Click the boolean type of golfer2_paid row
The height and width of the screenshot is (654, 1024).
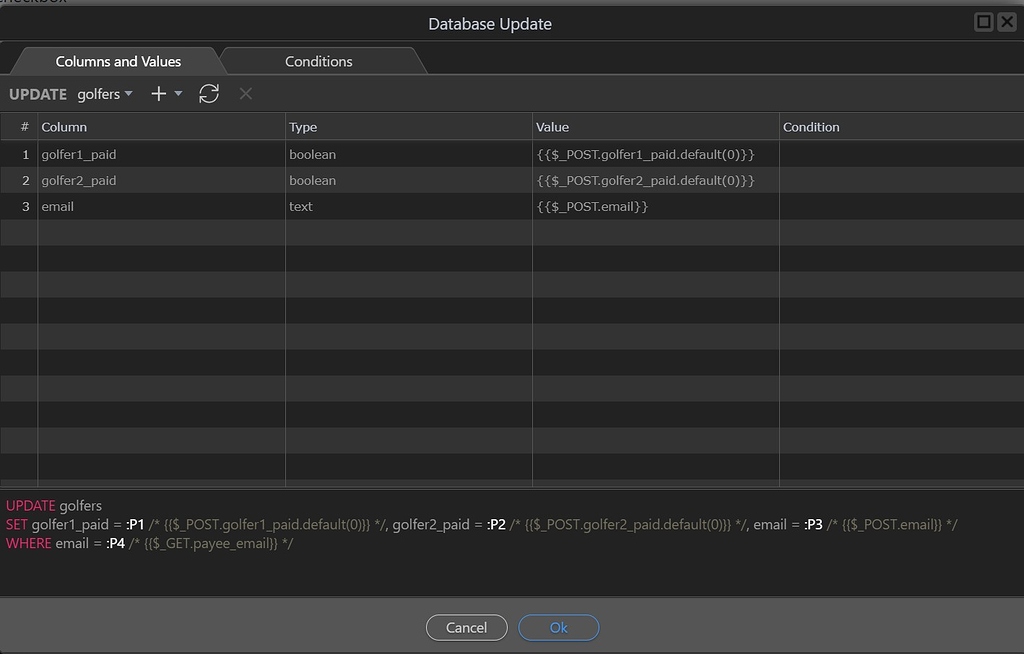pyautogui.click(x=409, y=180)
